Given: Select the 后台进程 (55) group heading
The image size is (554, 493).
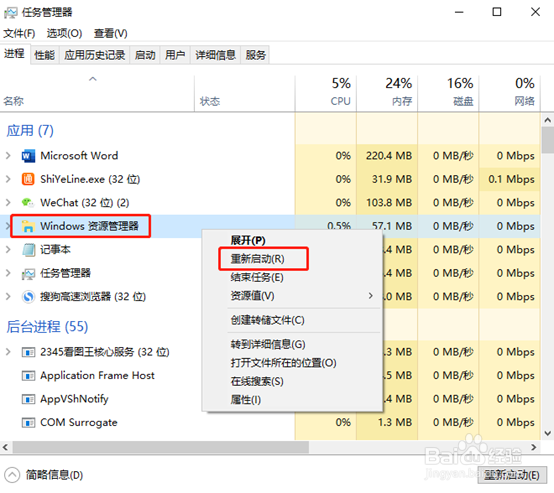Looking at the screenshot, I should [x=47, y=327].
